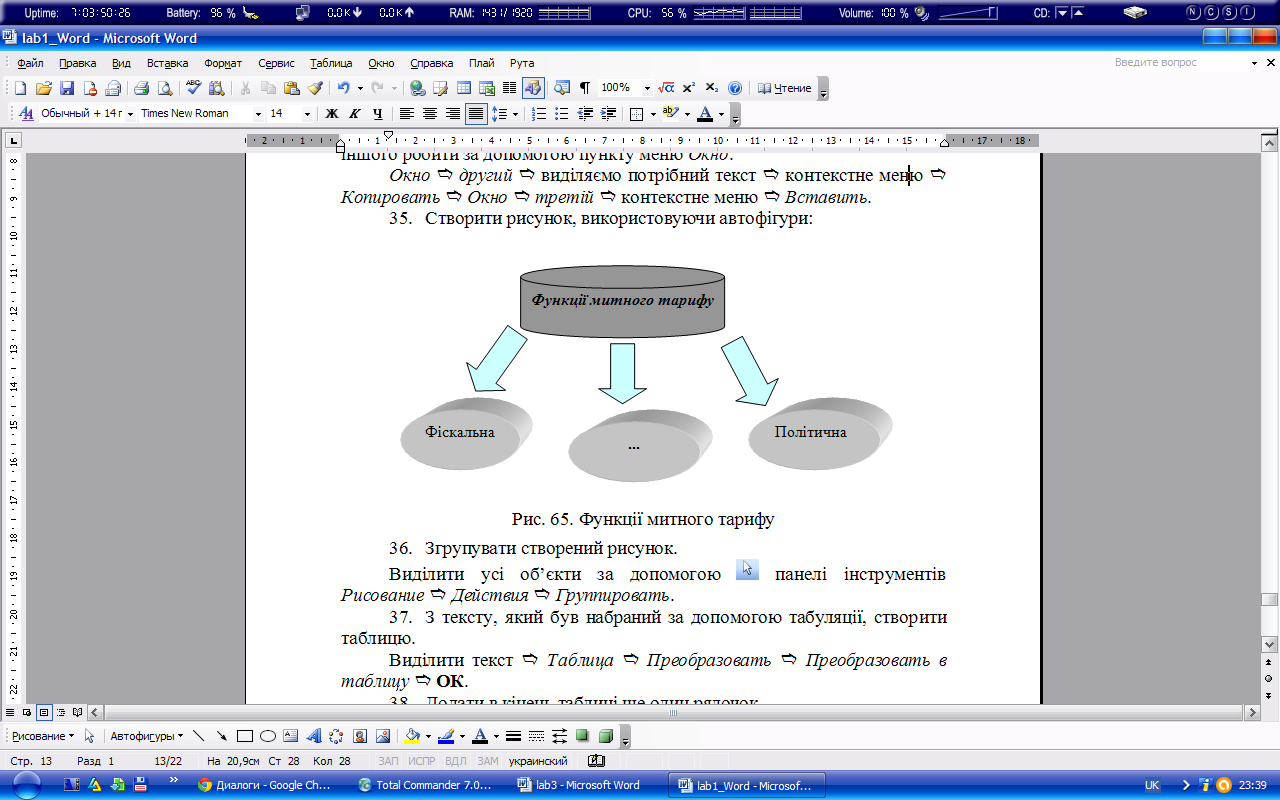Click the Insert Table icon
Image resolution: width=1280 pixels, height=800 pixels.
(x=463, y=88)
